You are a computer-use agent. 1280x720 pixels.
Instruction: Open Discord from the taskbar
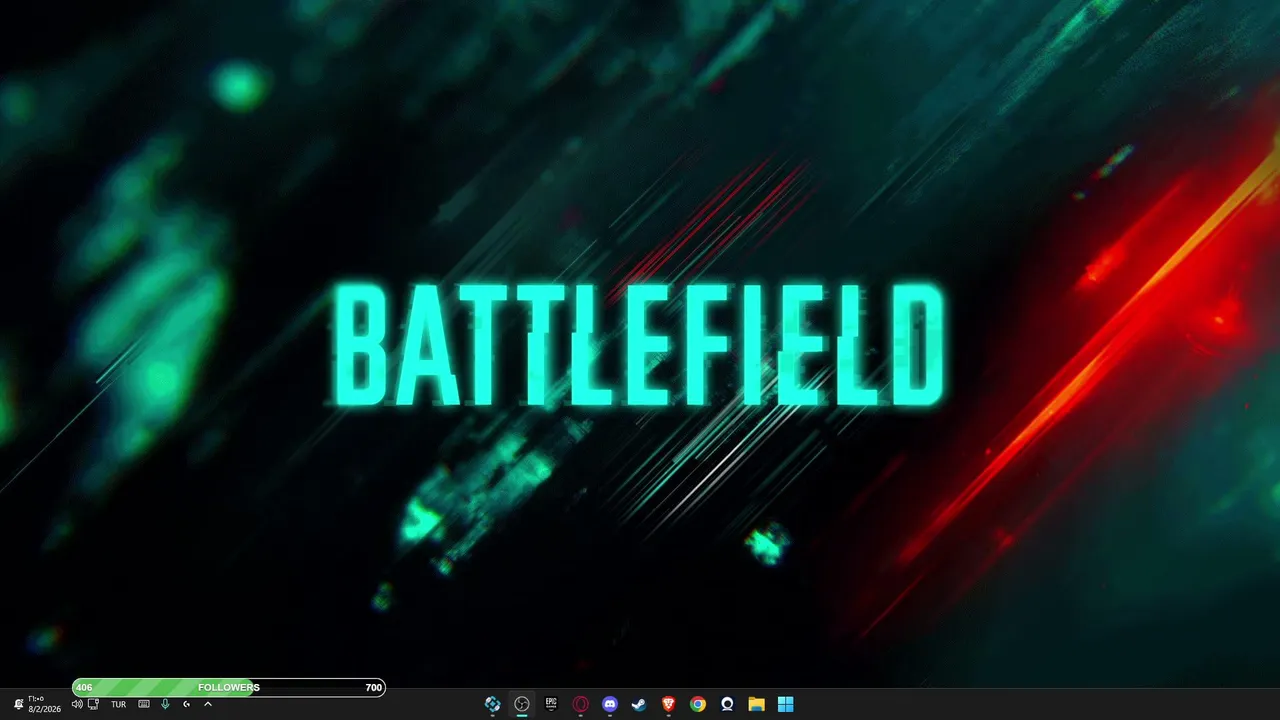pos(610,704)
